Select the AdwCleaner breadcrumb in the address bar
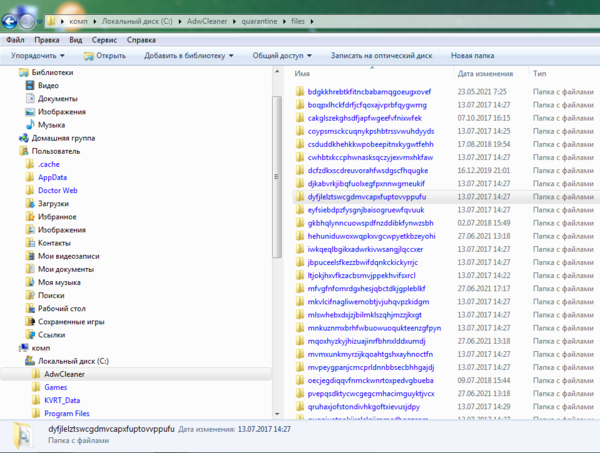This screenshot has height=453, width=600. click(x=207, y=21)
